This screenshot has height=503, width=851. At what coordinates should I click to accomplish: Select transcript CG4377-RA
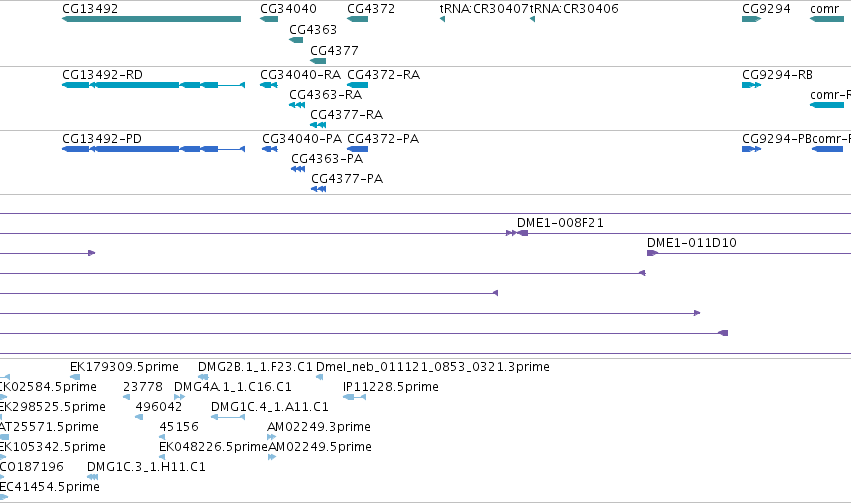[x=318, y=125]
